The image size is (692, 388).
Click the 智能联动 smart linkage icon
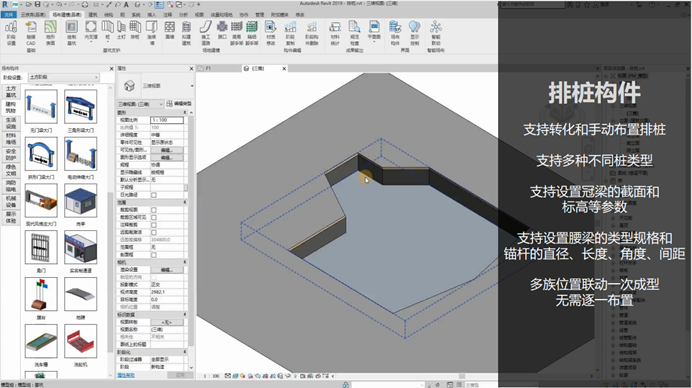(x=436, y=33)
